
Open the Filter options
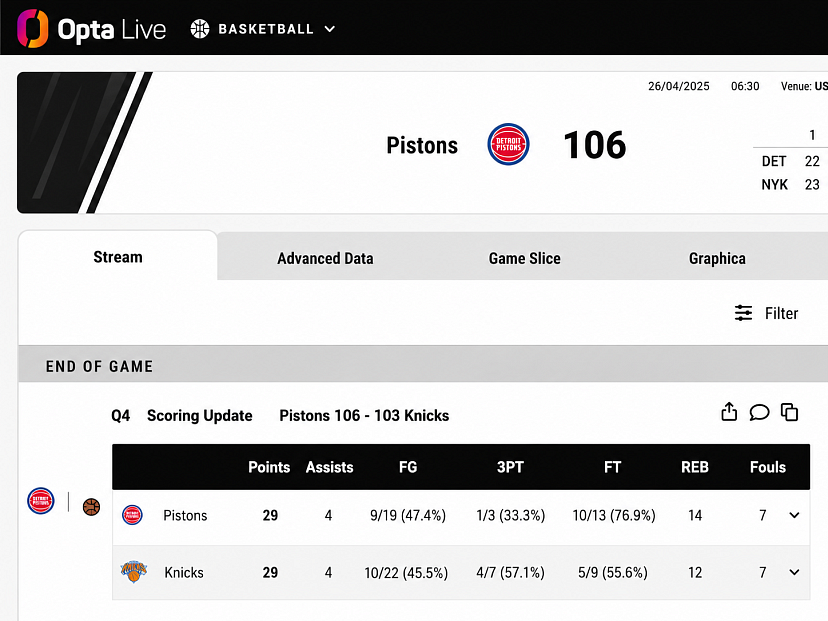766,313
